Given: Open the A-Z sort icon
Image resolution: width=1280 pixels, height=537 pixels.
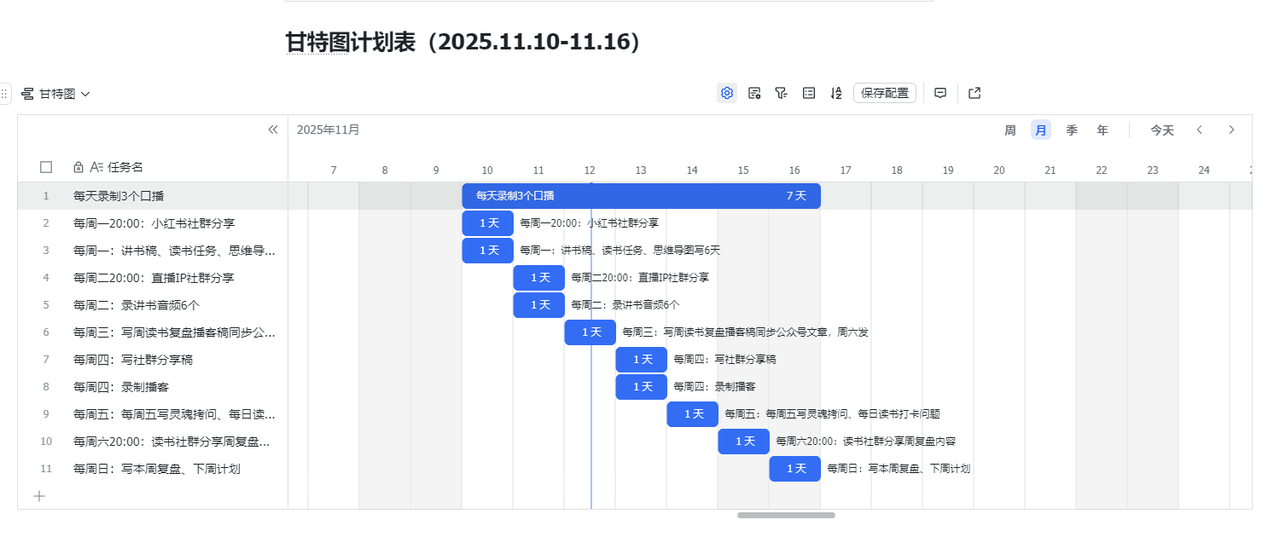Looking at the screenshot, I should click(836, 93).
